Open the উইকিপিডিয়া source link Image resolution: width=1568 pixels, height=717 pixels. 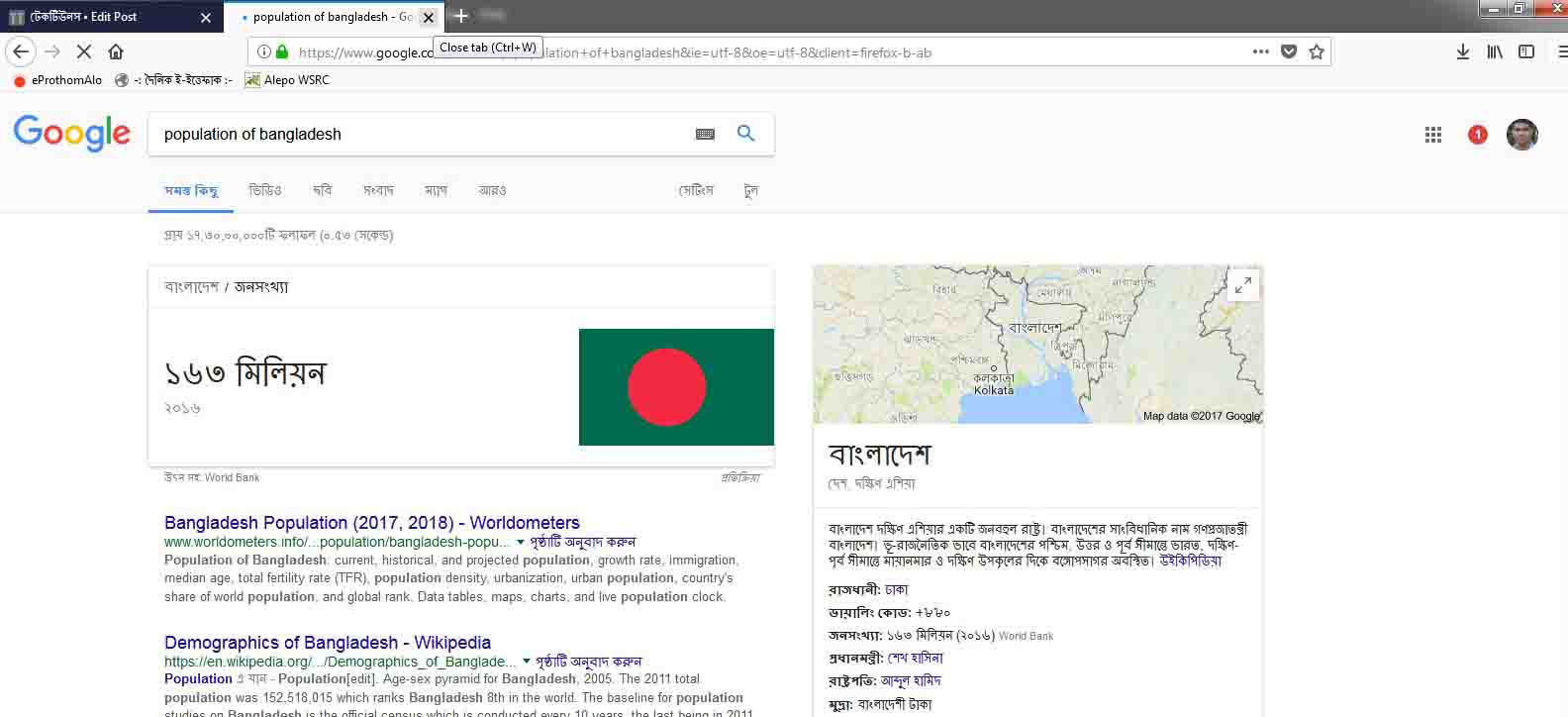point(1191,561)
